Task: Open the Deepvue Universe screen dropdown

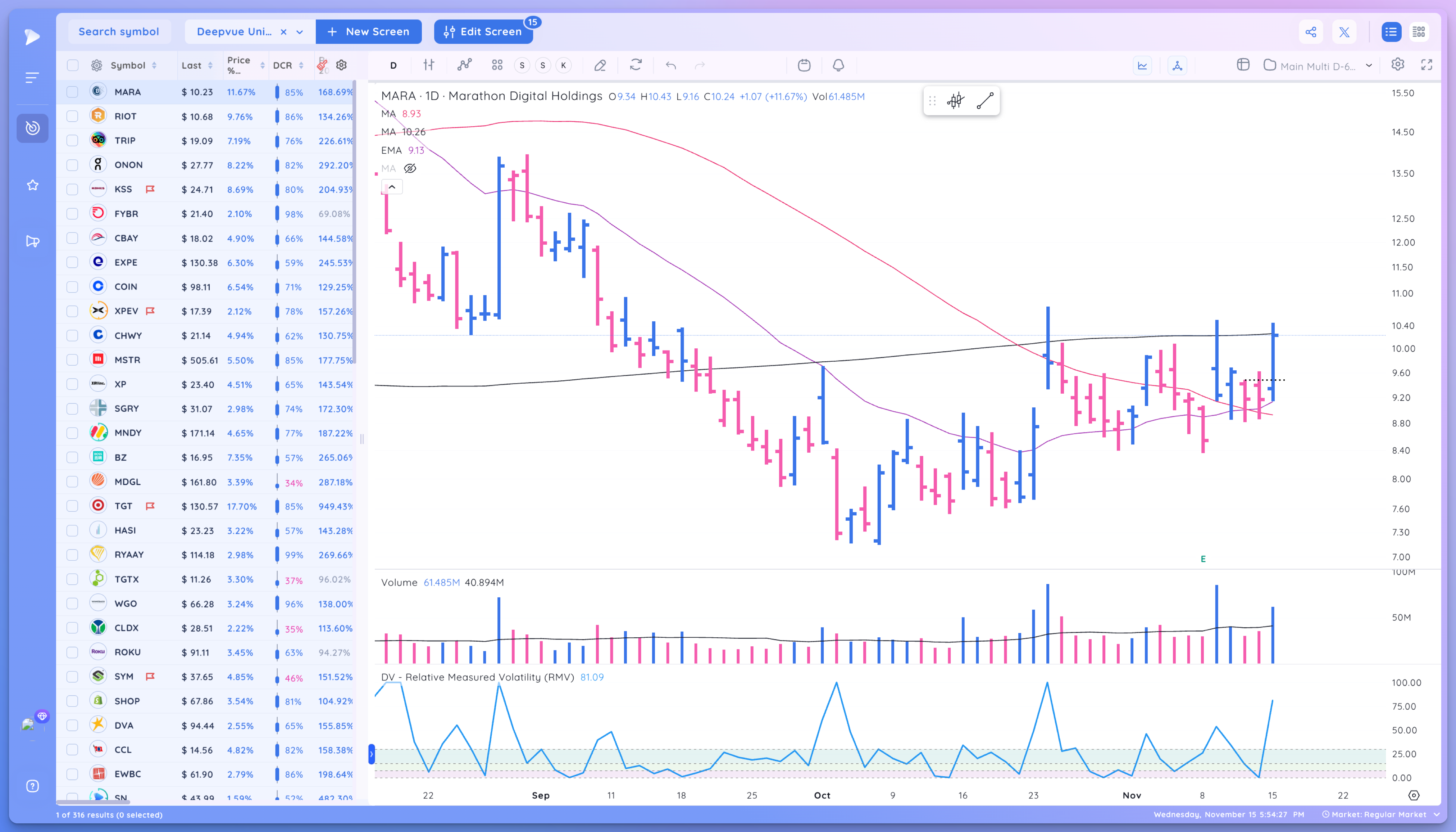Action: tap(299, 32)
